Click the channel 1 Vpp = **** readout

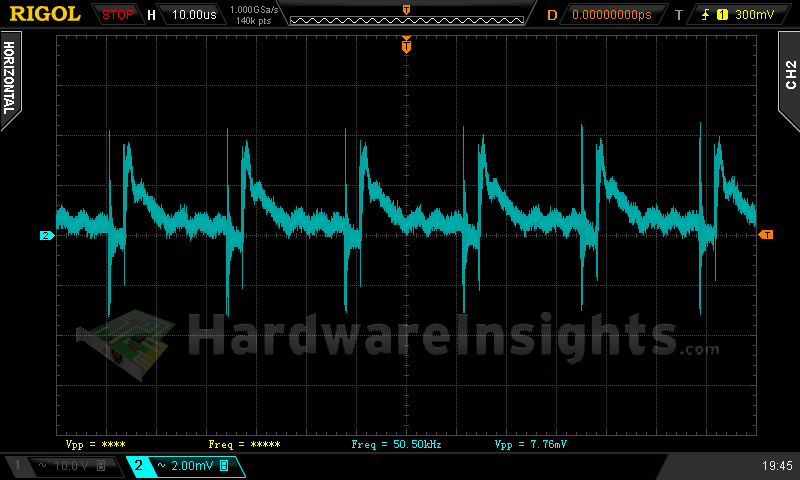coord(96,443)
